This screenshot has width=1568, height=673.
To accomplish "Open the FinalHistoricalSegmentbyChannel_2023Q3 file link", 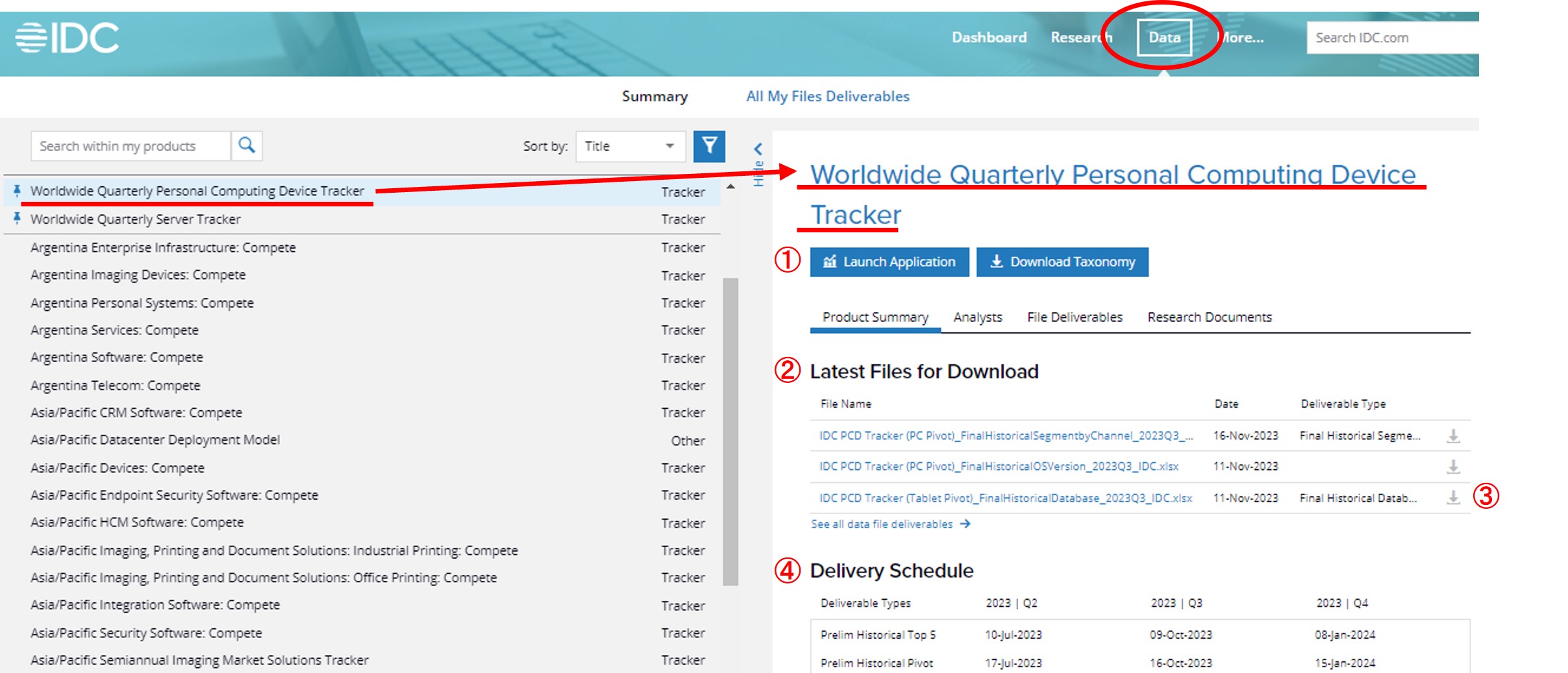I will pyautogui.click(x=1006, y=436).
